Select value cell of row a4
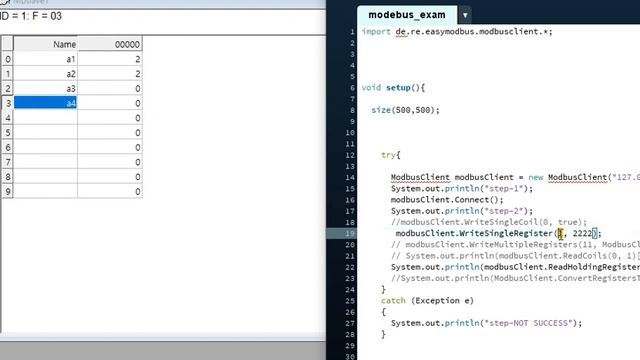 [x=110, y=103]
